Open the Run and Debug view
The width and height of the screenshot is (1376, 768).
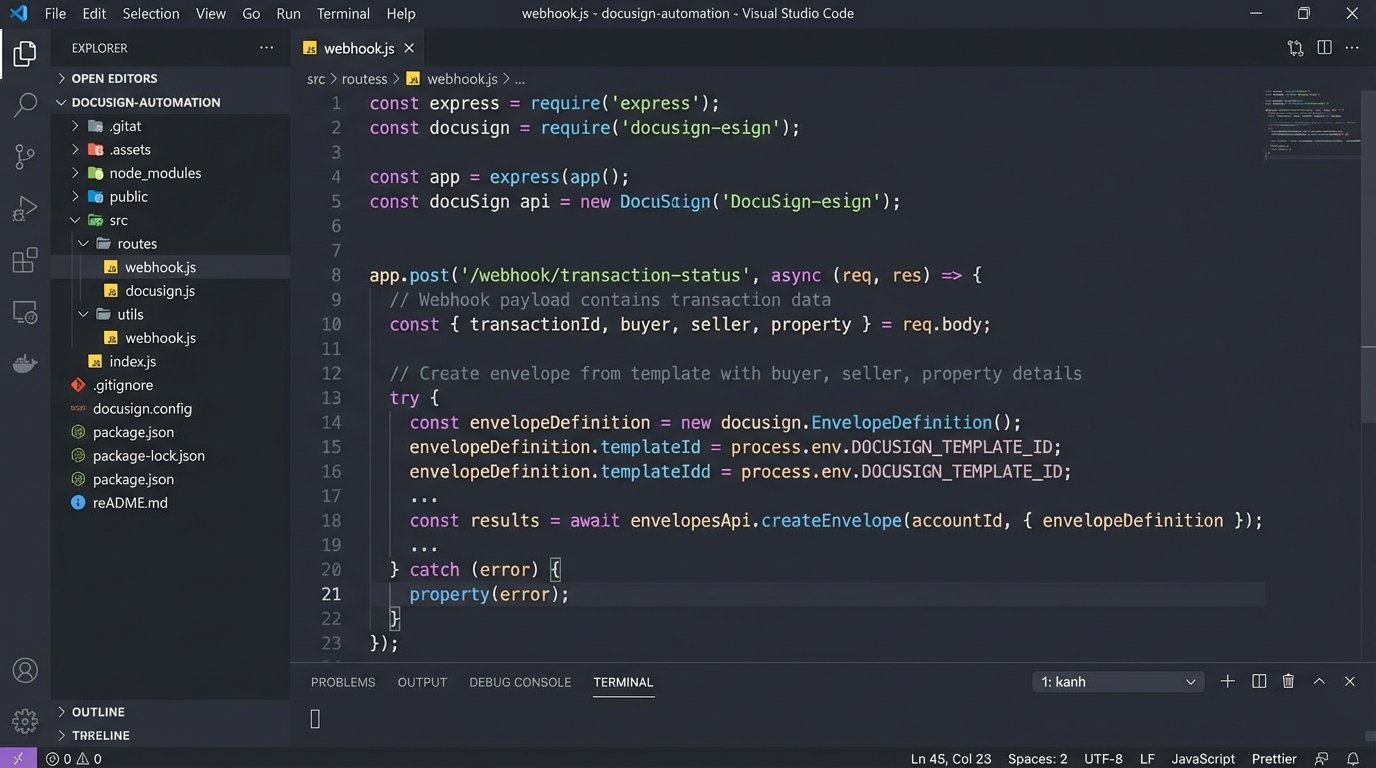click(25, 209)
